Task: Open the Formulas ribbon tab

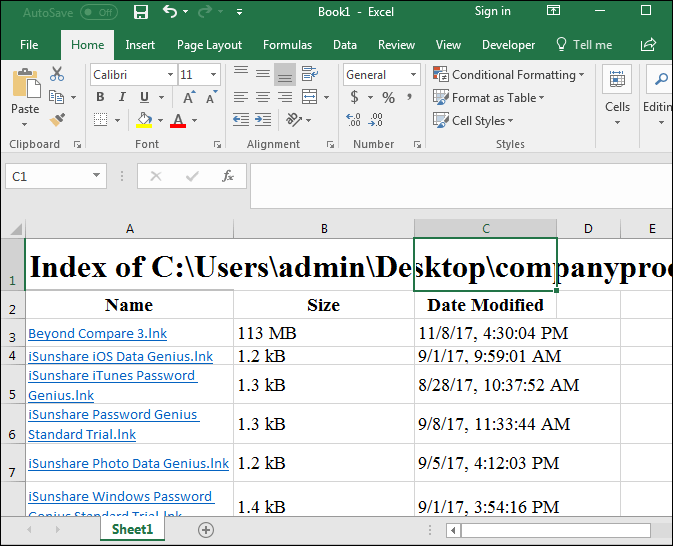Action: coord(287,45)
